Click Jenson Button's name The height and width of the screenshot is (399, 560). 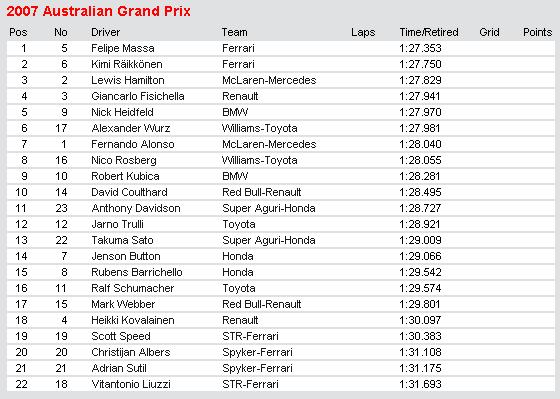coord(126,256)
